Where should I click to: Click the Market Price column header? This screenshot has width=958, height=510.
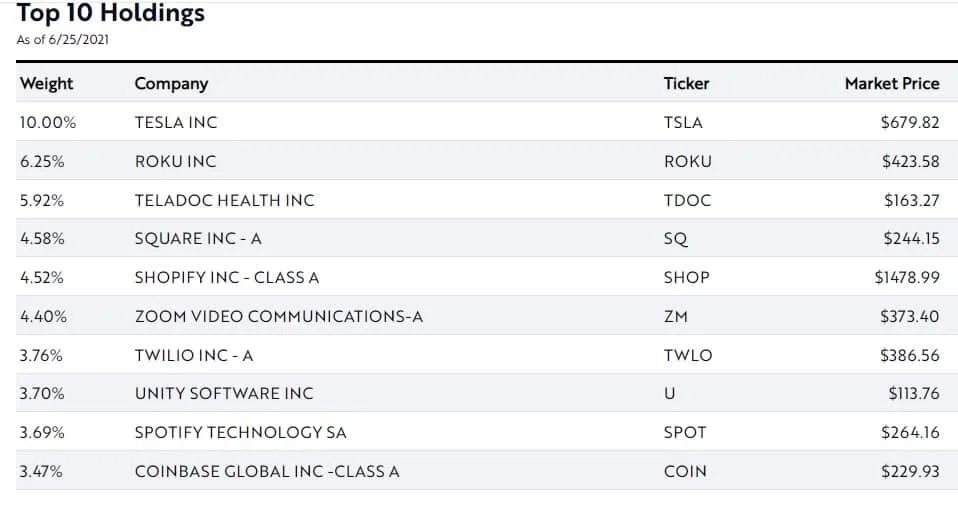pos(892,84)
